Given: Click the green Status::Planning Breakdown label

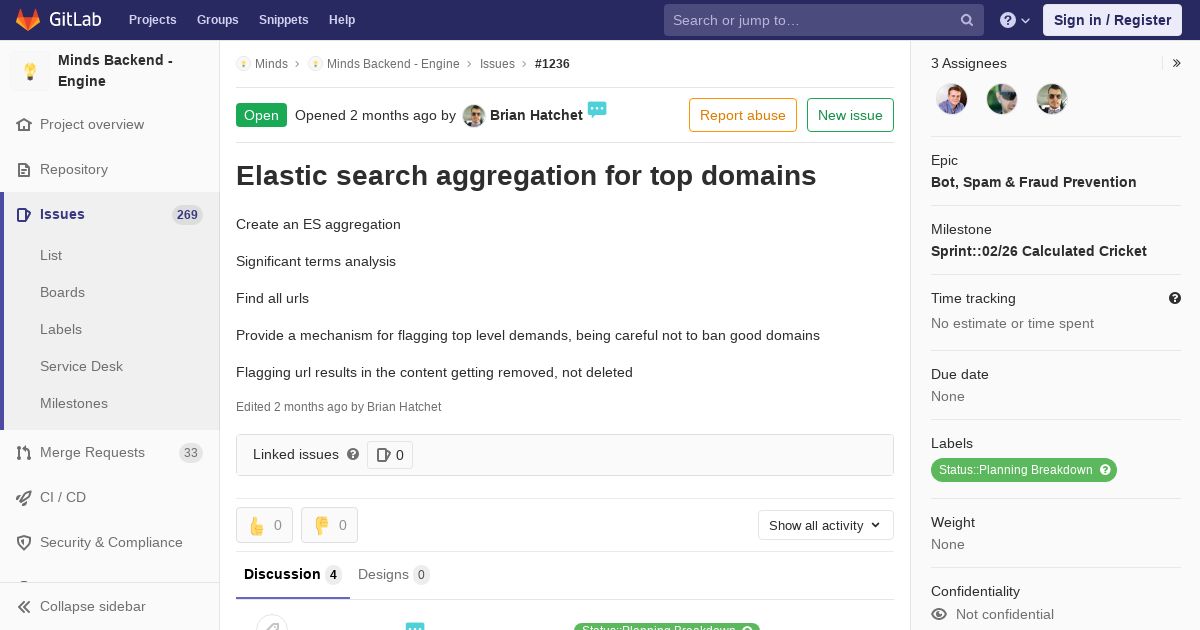Looking at the screenshot, I should pos(1023,470).
